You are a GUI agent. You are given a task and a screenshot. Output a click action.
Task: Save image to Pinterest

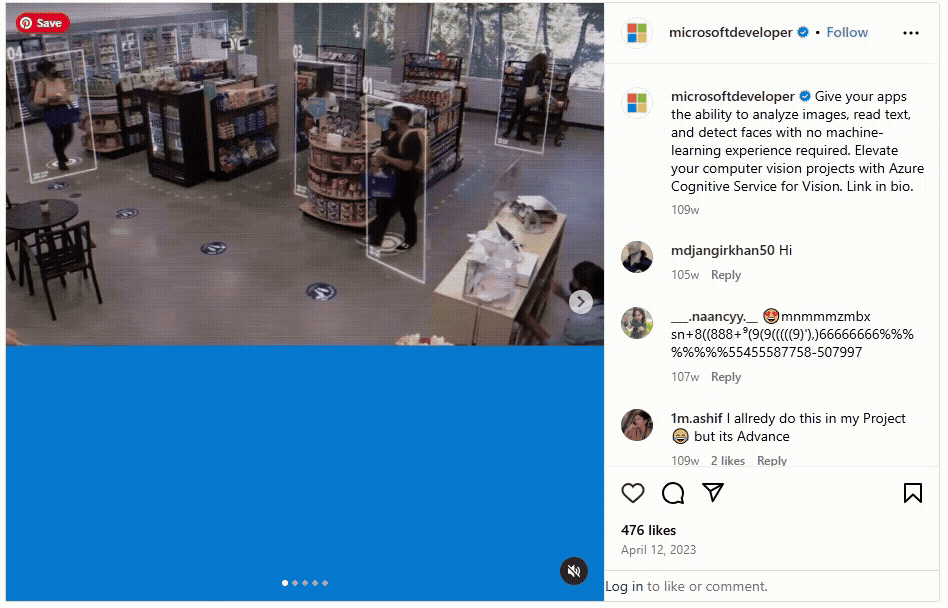[42, 23]
